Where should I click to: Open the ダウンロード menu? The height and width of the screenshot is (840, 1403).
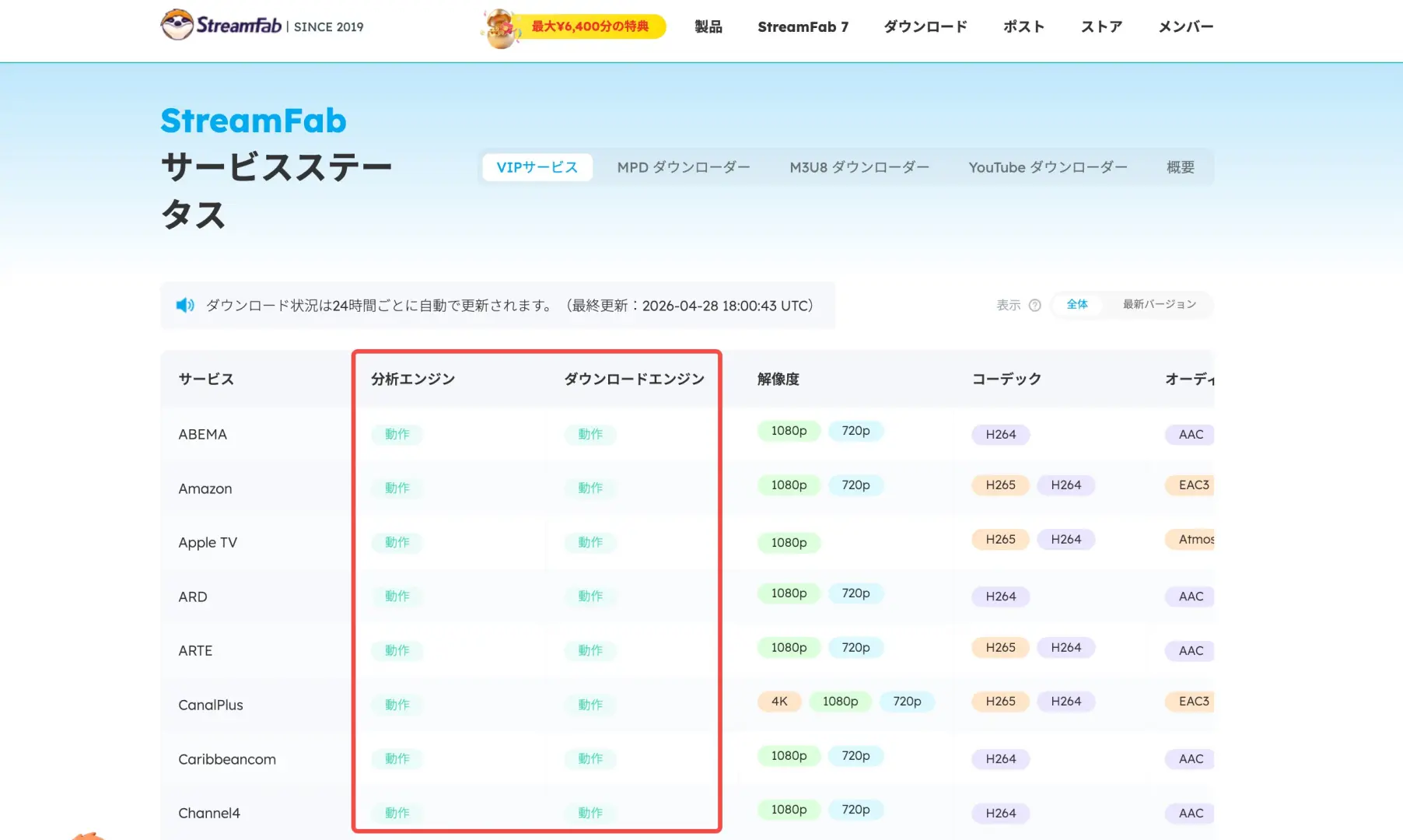(x=925, y=27)
